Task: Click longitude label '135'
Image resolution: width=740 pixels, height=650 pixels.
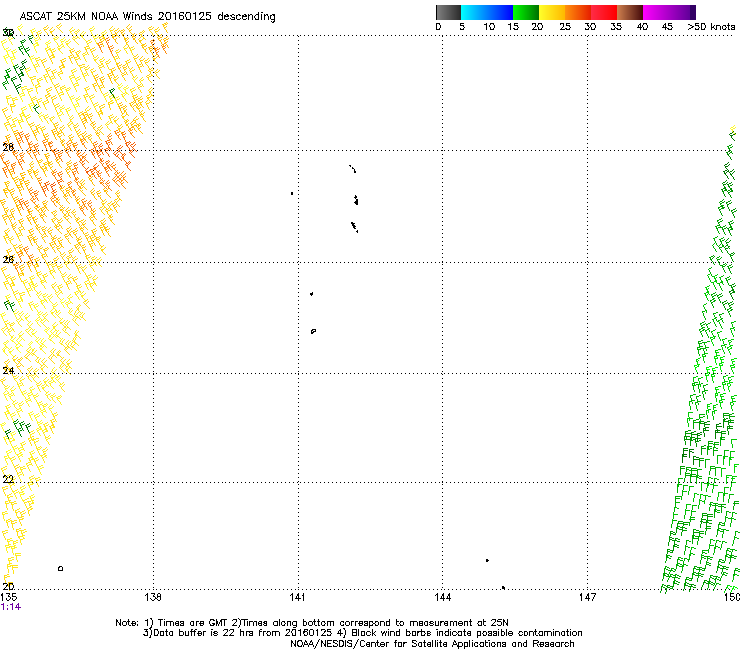Action: tap(8, 597)
